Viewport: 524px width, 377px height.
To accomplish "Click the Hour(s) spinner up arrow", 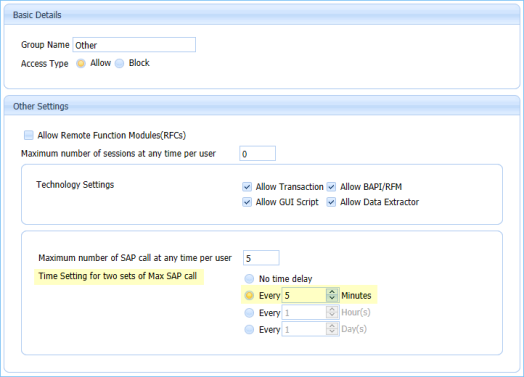I will click(332, 309).
